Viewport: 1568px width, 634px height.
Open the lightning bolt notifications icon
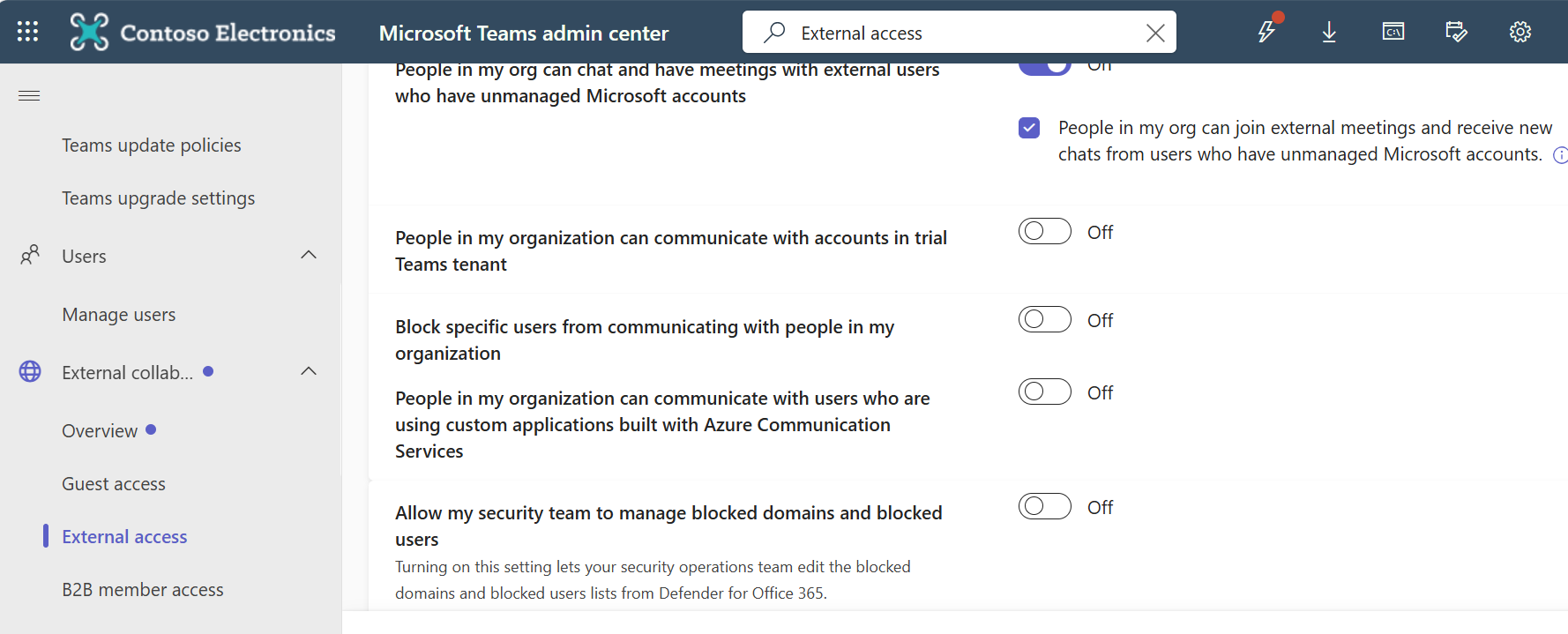[1267, 31]
